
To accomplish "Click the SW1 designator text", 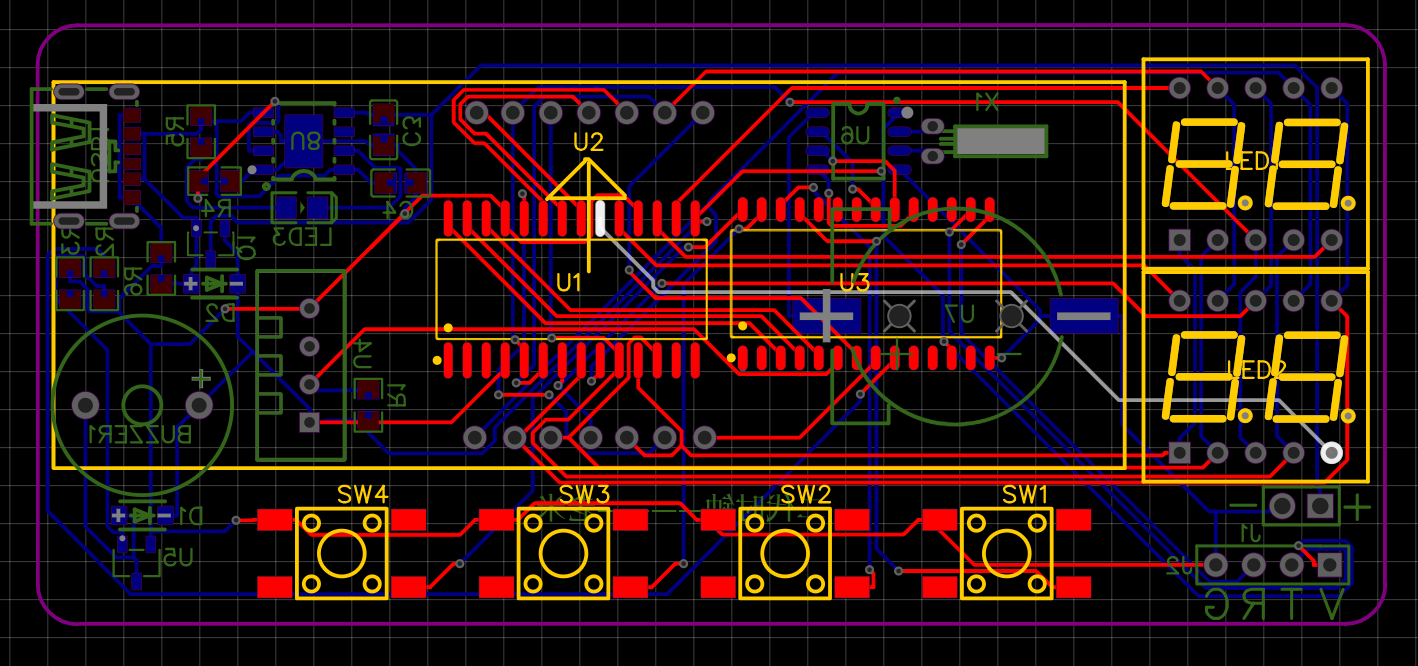I will click(x=1026, y=494).
